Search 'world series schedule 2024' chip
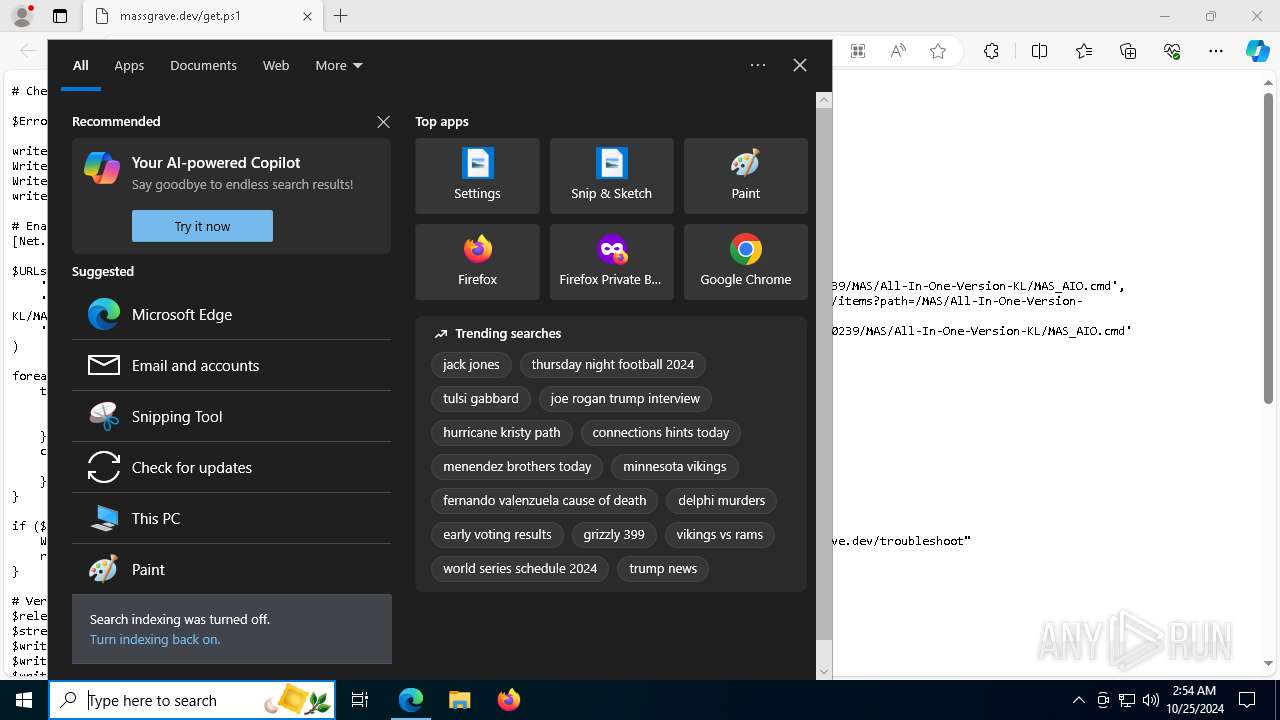1280x720 pixels. (x=520, y=569)
